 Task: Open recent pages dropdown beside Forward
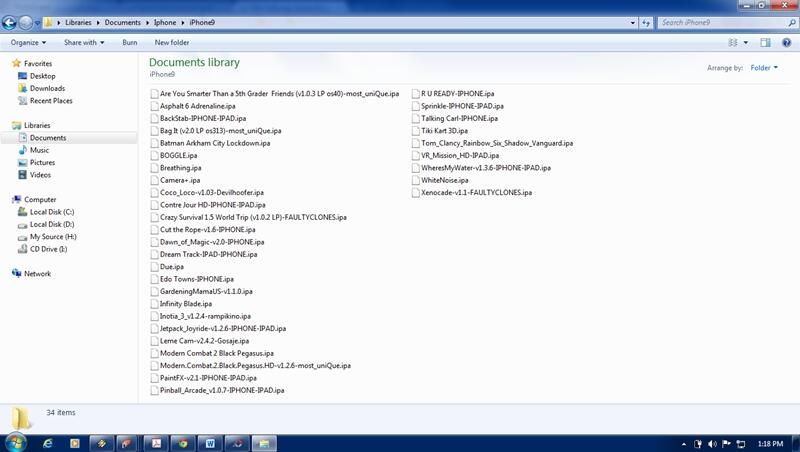(37, 22)
